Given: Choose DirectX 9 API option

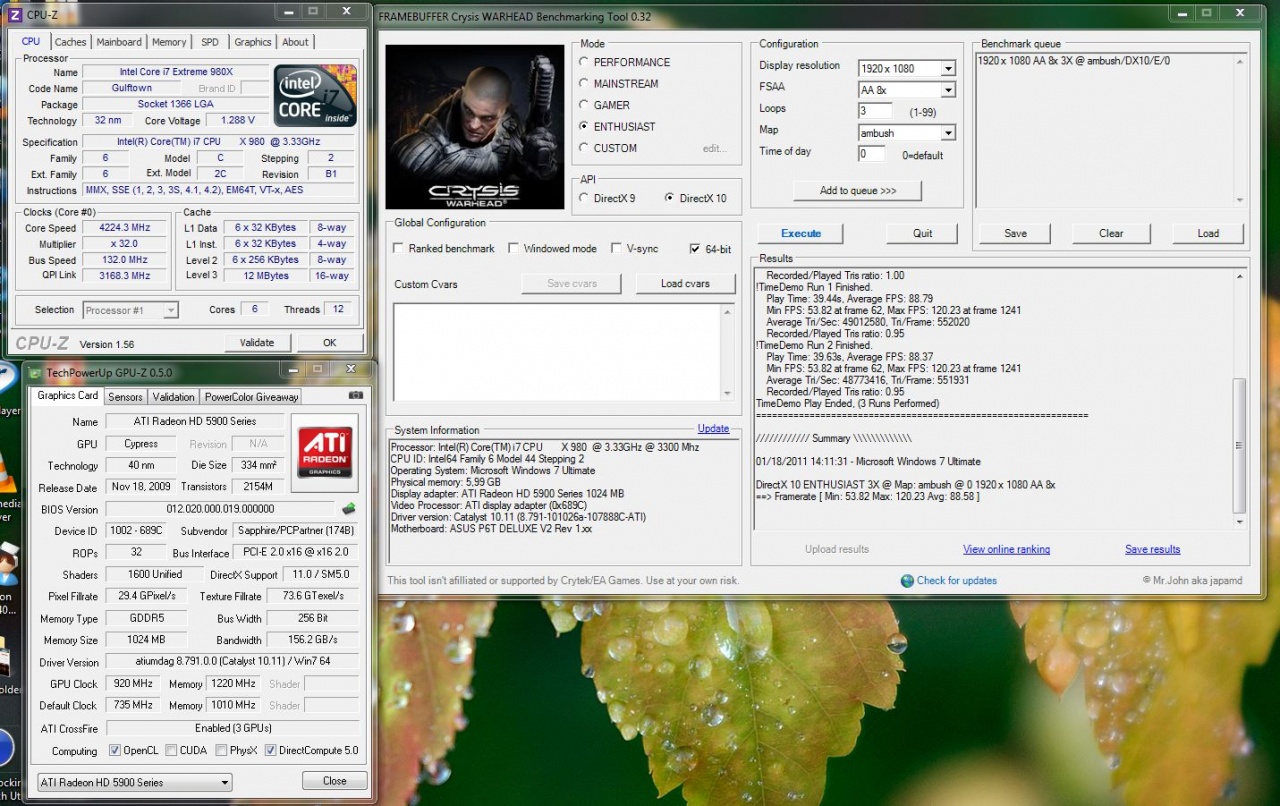Looking at the screenshot, I should 584,198.
